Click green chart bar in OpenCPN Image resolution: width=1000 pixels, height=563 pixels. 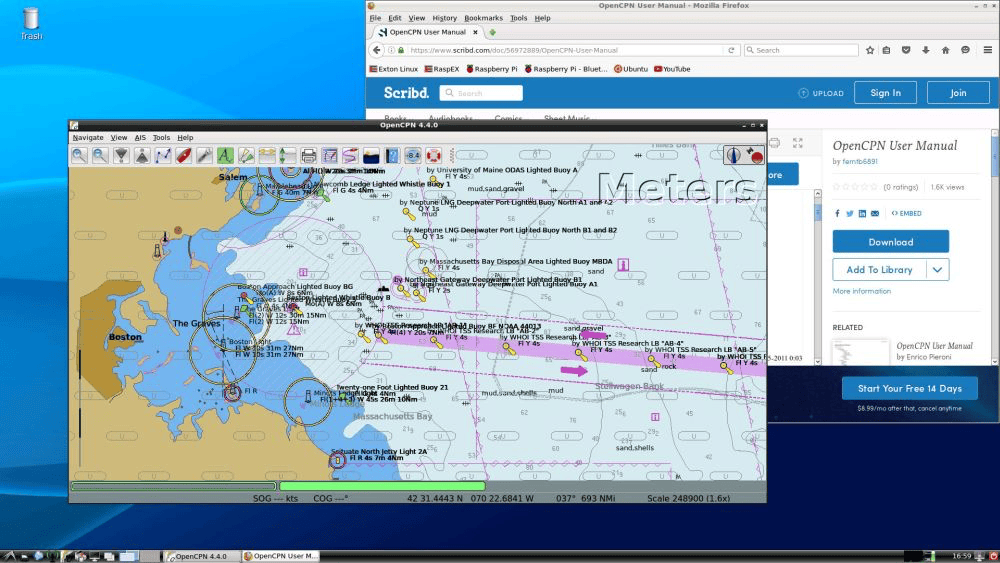click(383, 486)
